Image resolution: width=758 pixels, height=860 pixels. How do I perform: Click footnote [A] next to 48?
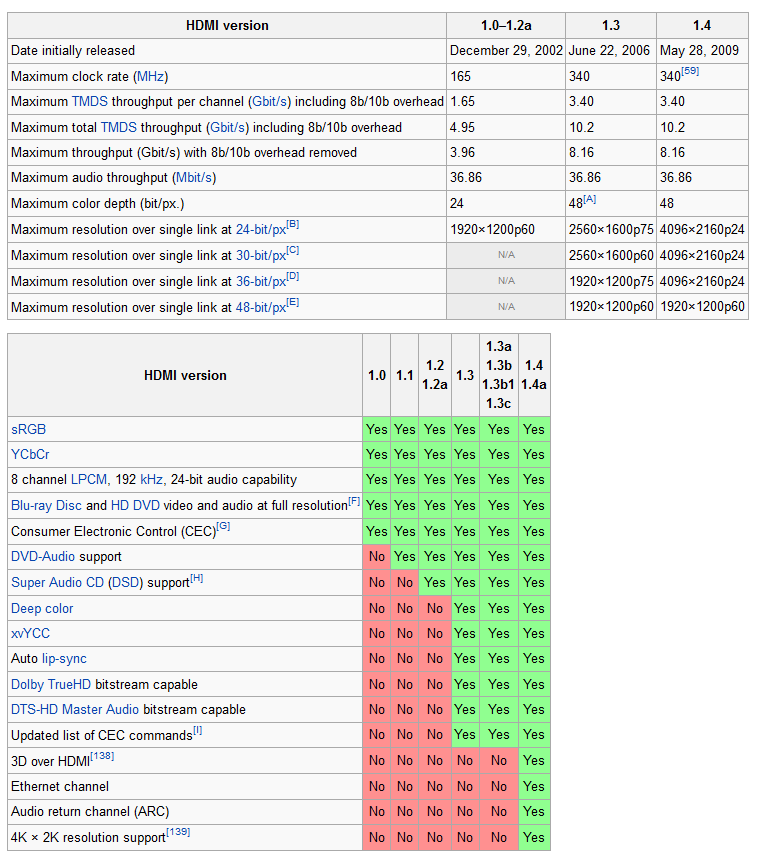(x=590, y=199)
